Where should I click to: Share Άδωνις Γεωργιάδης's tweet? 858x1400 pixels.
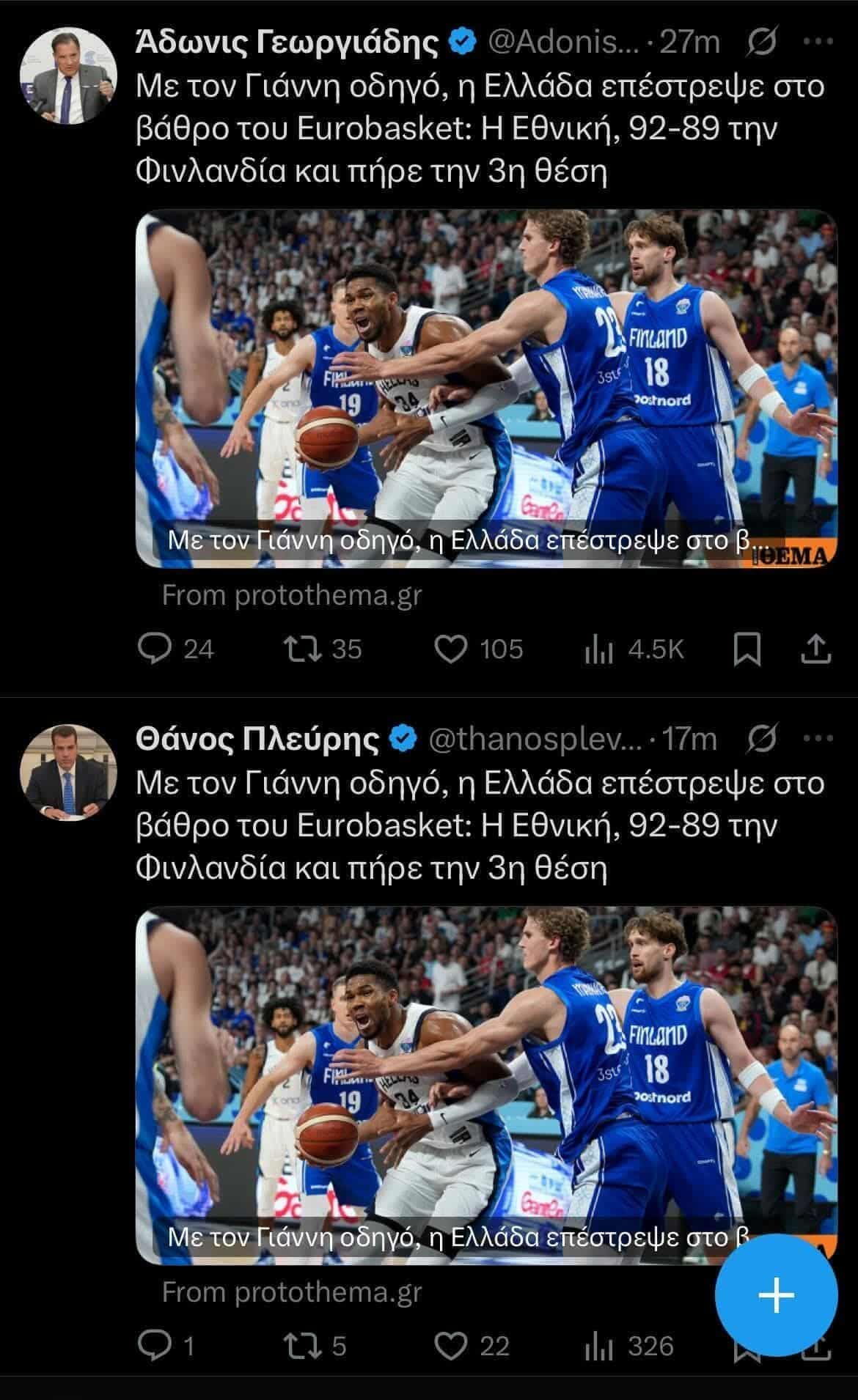(816, 649)
